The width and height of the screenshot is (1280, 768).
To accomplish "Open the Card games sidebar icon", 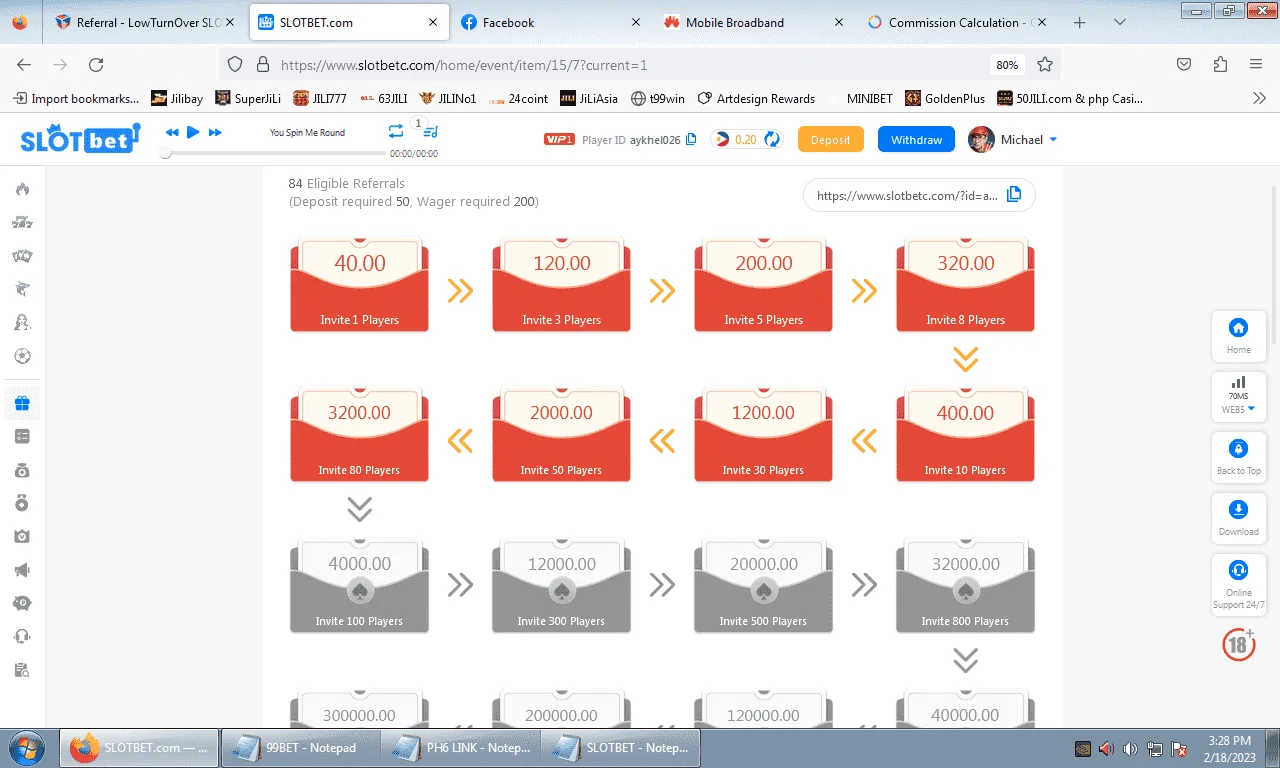I will pyautogui.click(x=22, y=256).
